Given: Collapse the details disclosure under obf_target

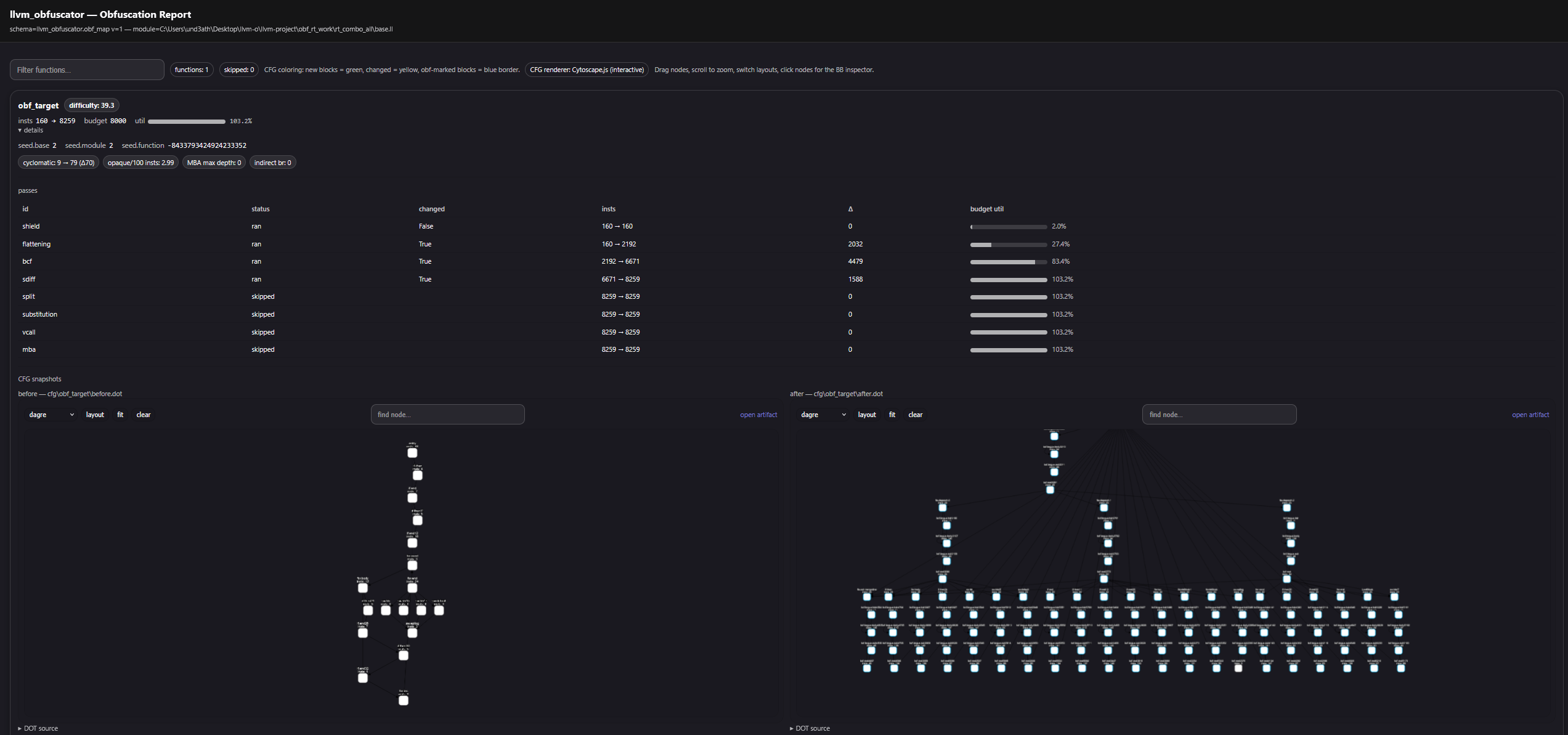Looking at the screenshot, I should coord(31,130).
